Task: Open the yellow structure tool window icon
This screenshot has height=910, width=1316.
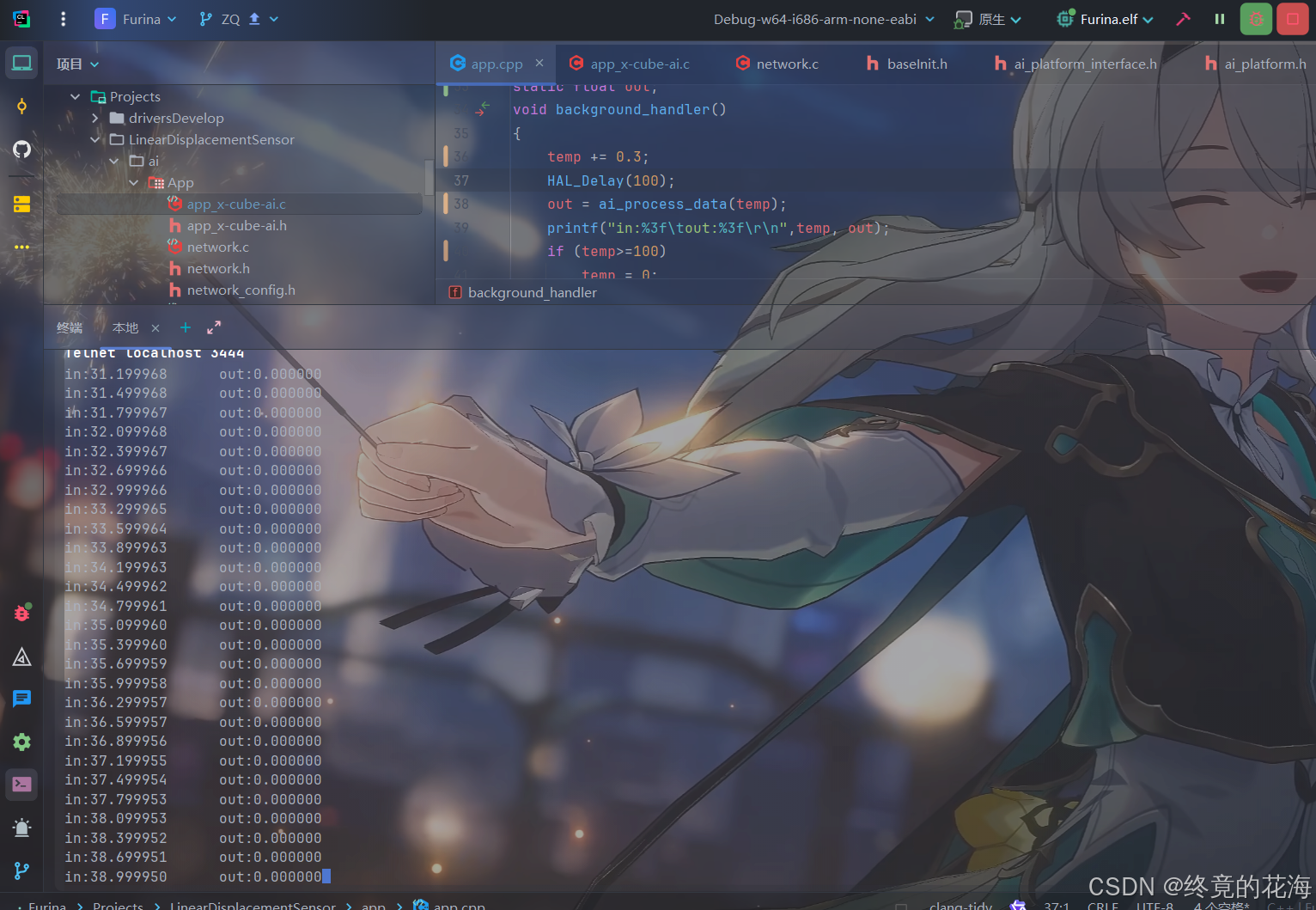Action: coord(21,204)
